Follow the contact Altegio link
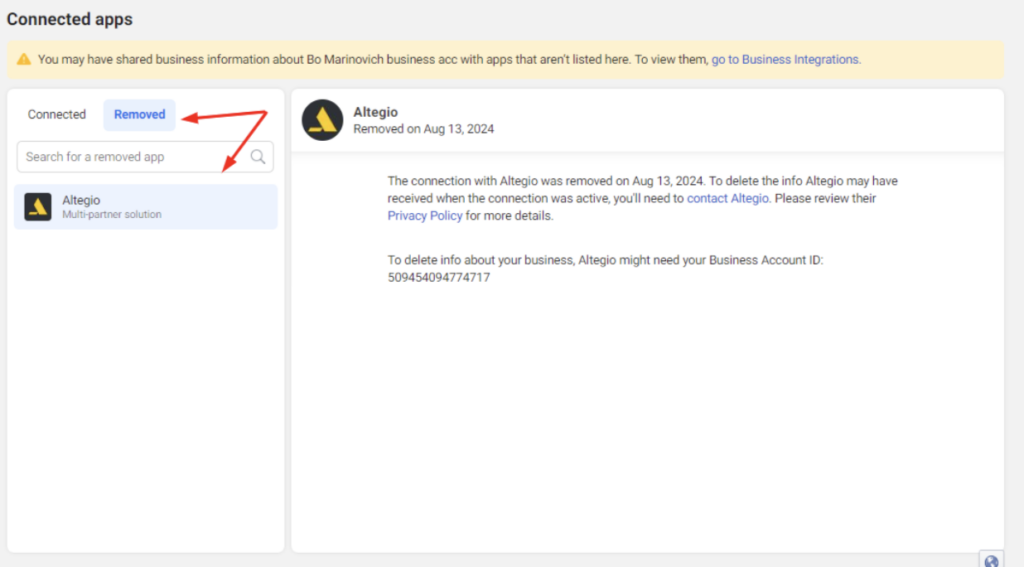Image resolution: width=1024 pixels, height=567 pixels. tap(727, 199)
